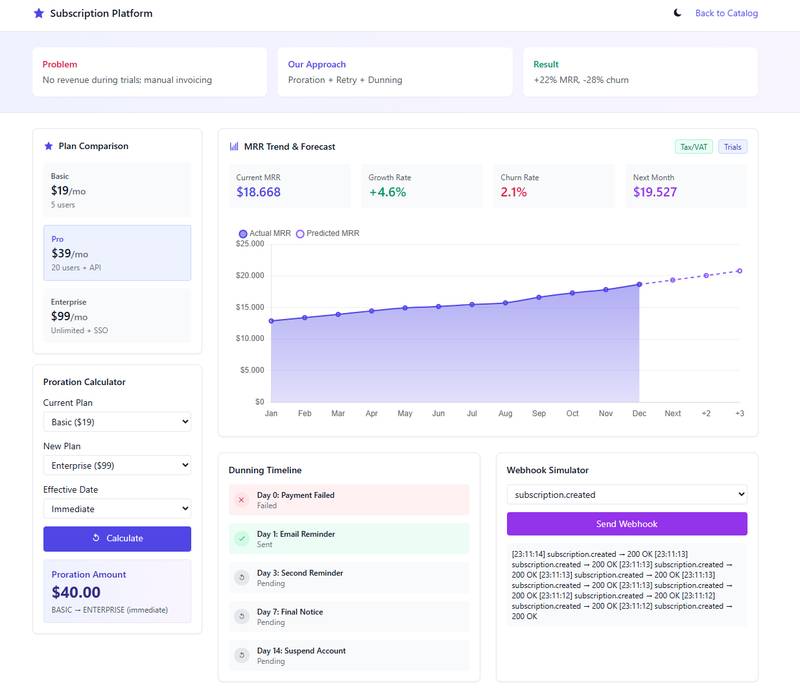The image size is (800, 693).
Task: Hide the Actual MRR legend series
Action: [x=265, y=233]
